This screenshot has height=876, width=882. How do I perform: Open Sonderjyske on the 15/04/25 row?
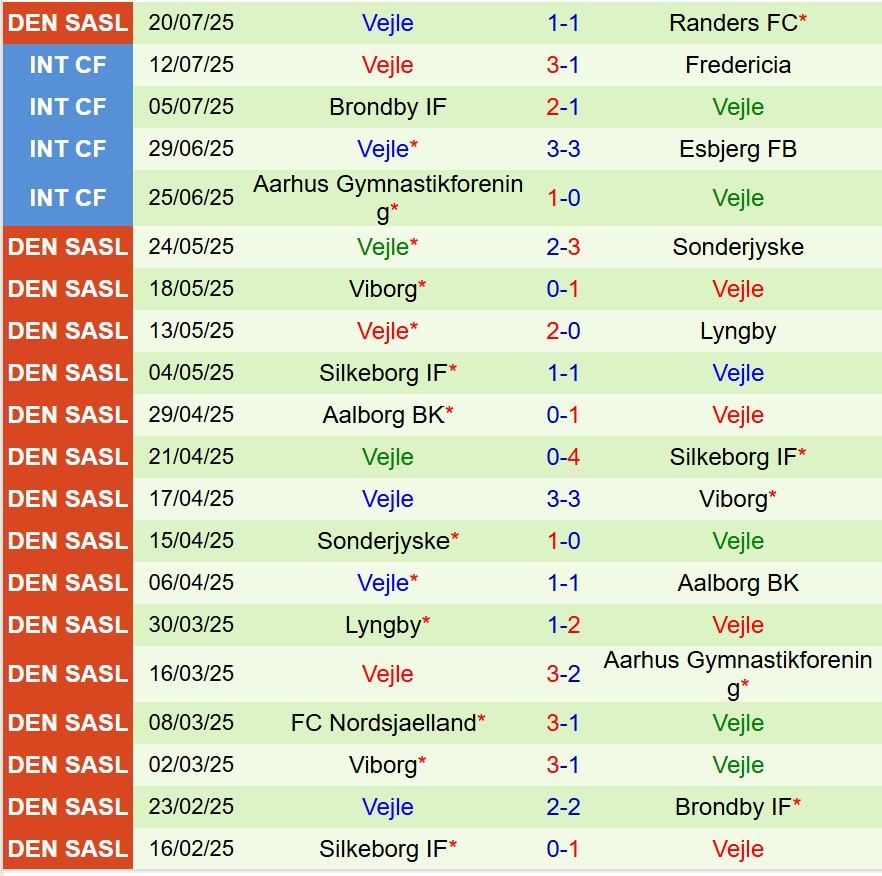(x=382, y=541)
